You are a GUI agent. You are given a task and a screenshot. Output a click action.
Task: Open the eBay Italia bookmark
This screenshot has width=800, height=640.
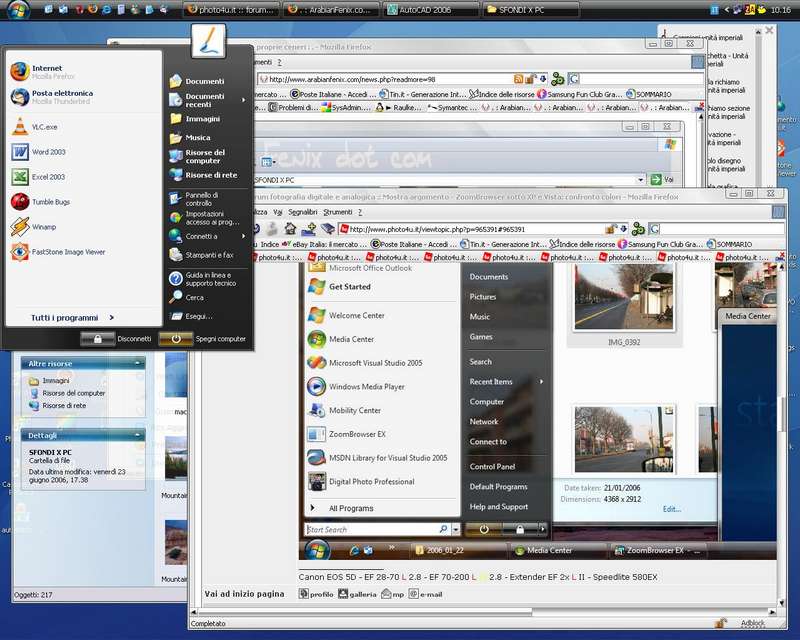pyautogui.click(x=324, y=244)
